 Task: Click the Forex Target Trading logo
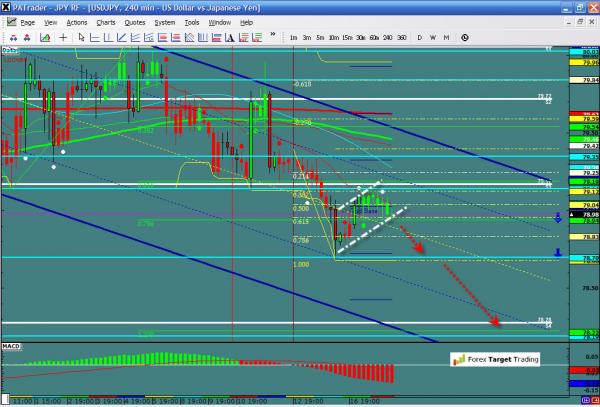coord(492,359)
